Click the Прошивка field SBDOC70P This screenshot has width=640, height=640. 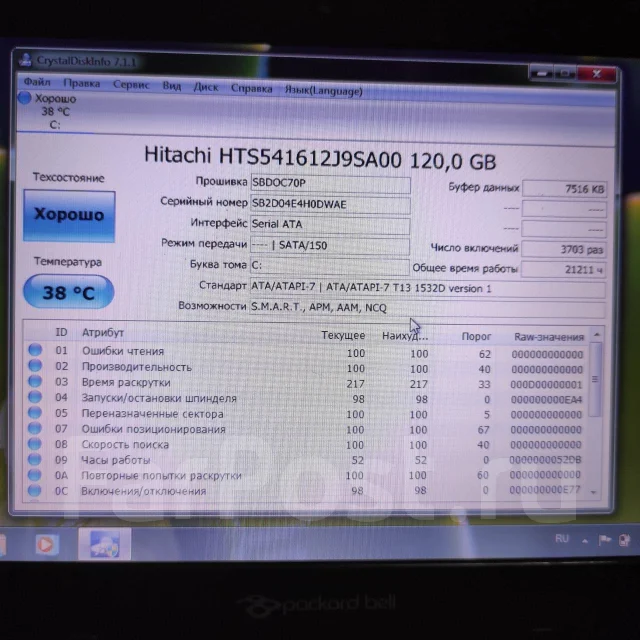(x=330, y=184)
